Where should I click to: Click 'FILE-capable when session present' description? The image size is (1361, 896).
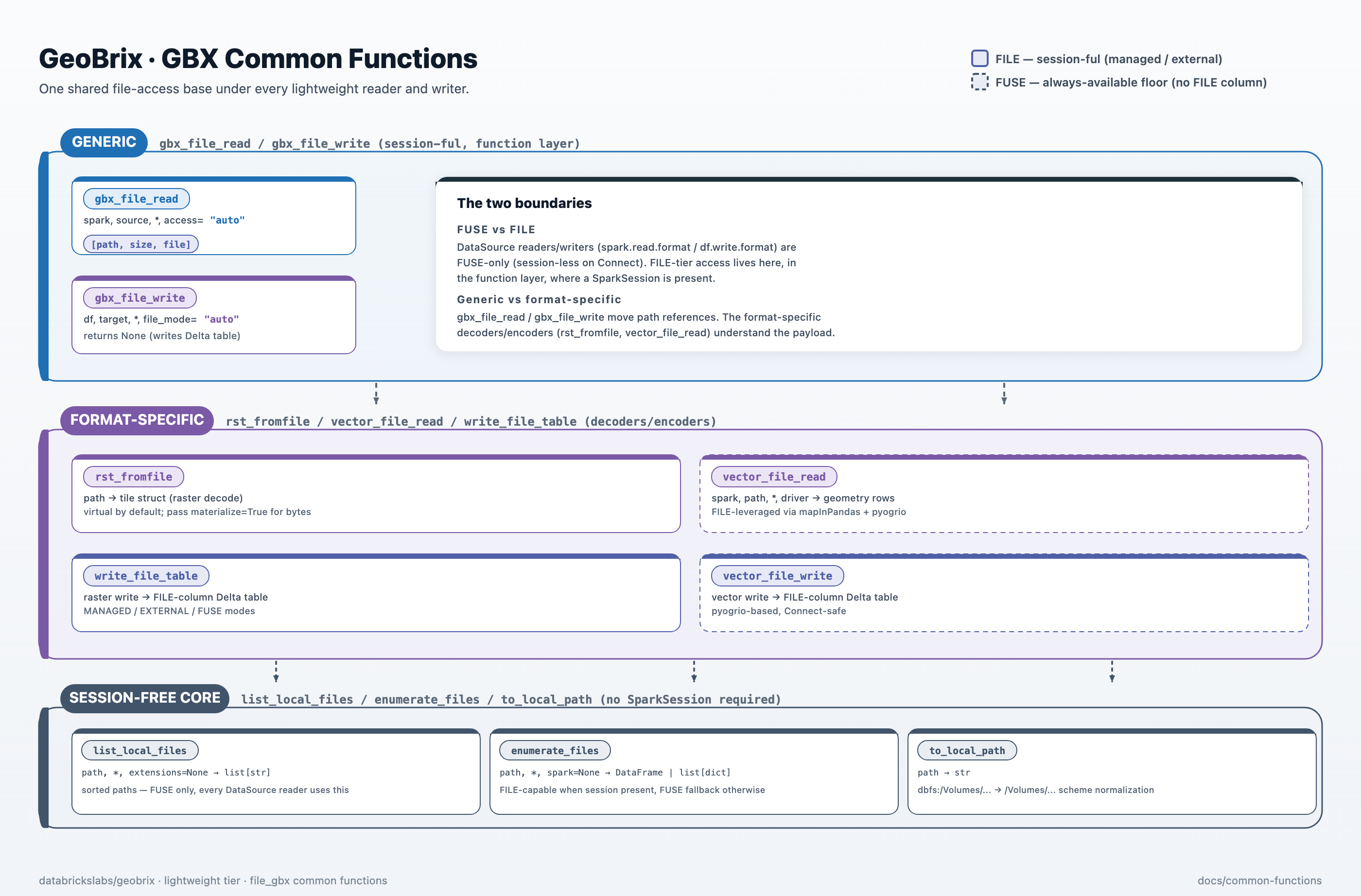click(632, 790)
